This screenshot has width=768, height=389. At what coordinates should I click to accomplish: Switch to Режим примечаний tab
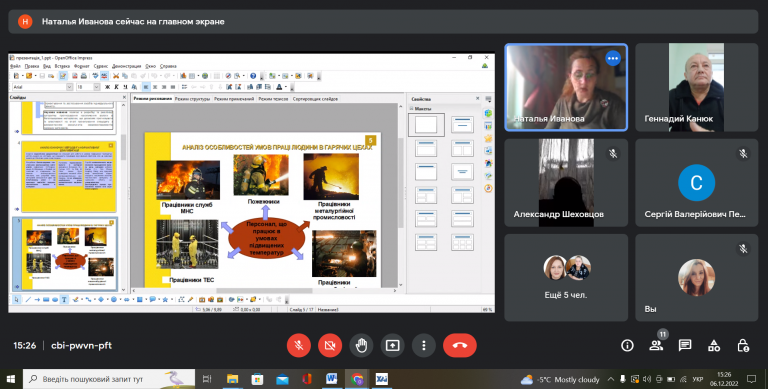[x=234, y=99]
